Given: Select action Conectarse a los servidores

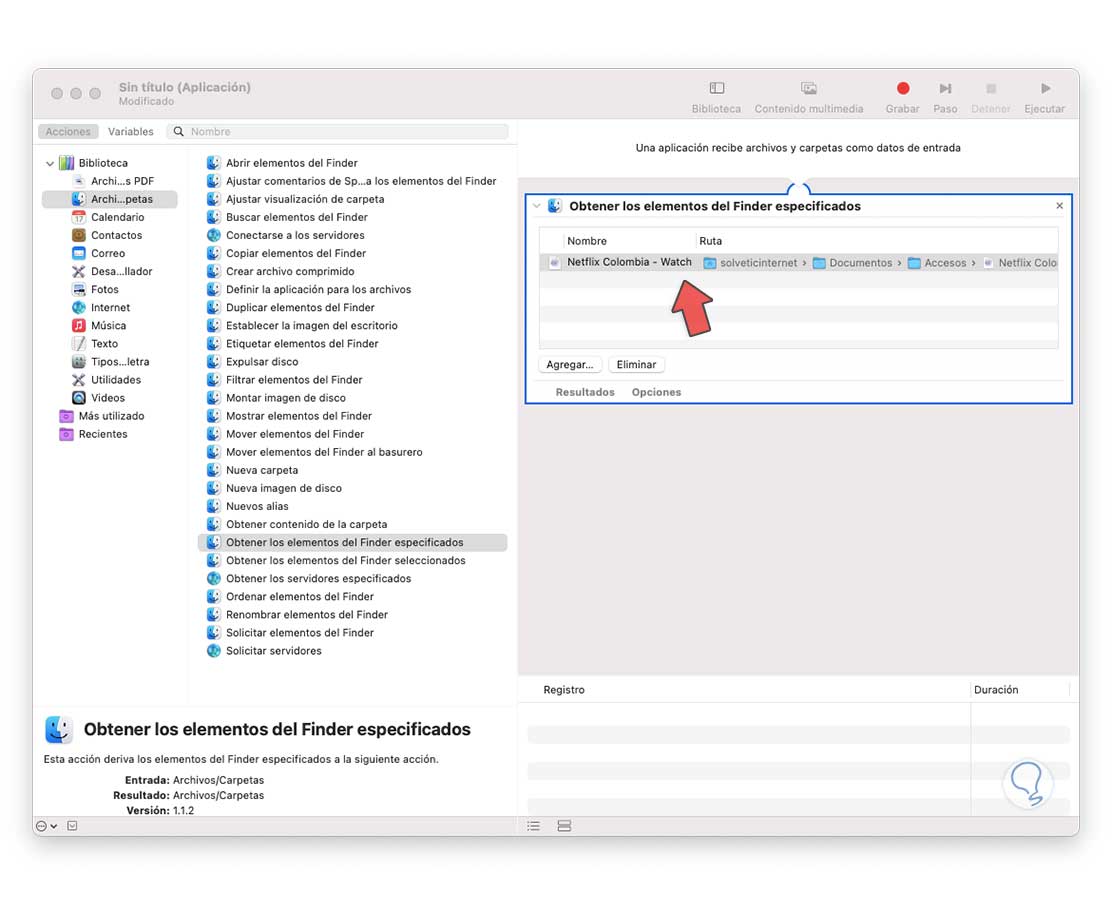Looking at the screenshot, I should click(286, 235).
